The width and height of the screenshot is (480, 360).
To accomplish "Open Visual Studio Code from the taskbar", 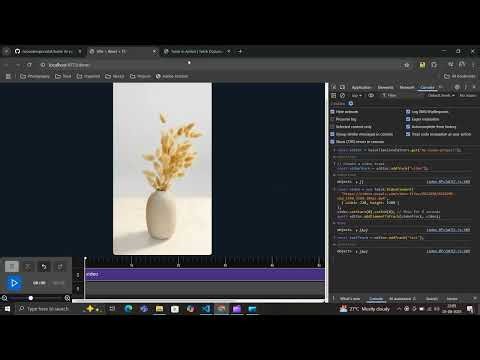I will pyautogui.click(x=206, y=309).
